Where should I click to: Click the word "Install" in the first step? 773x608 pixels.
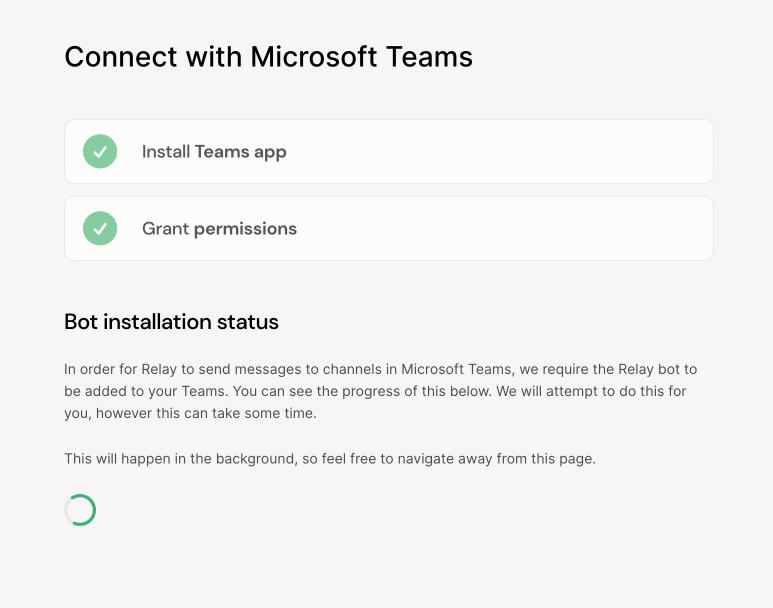coord(166,152)
